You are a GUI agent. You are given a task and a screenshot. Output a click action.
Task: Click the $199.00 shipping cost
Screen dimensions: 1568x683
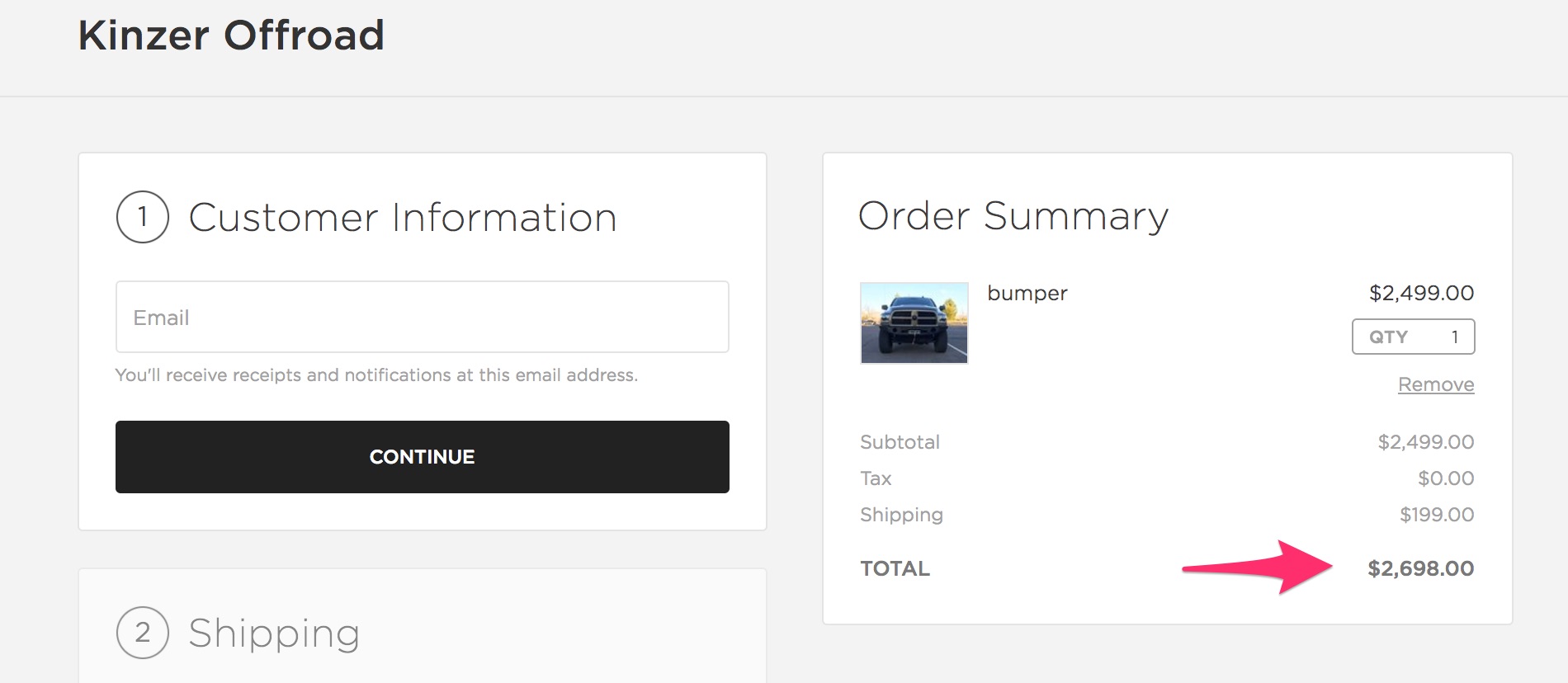click(x=1436, y=515)
